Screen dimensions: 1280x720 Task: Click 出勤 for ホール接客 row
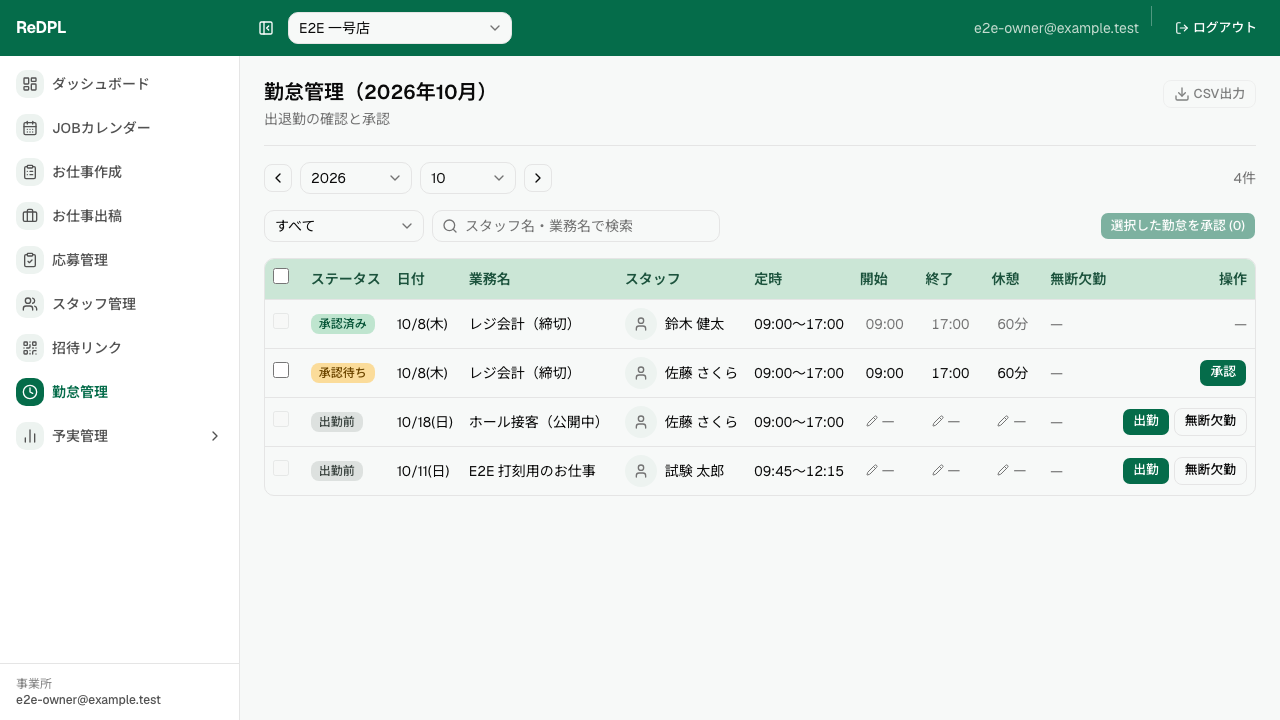1146,421
